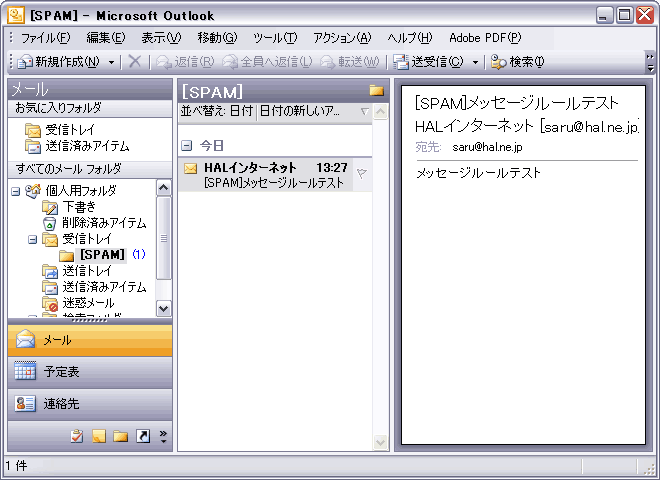Click menu bar grip handle
The width and height of the screenshot is (660, 480).
[x=11, y=37]
